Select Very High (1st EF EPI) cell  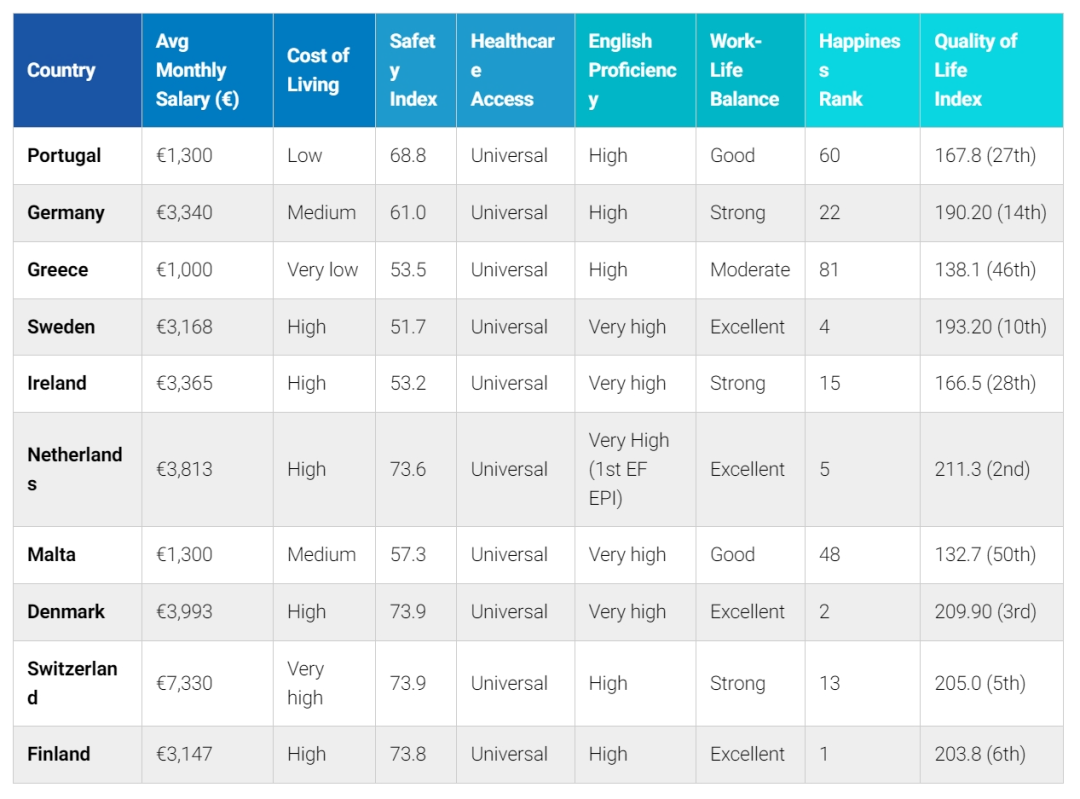[635, 470]
